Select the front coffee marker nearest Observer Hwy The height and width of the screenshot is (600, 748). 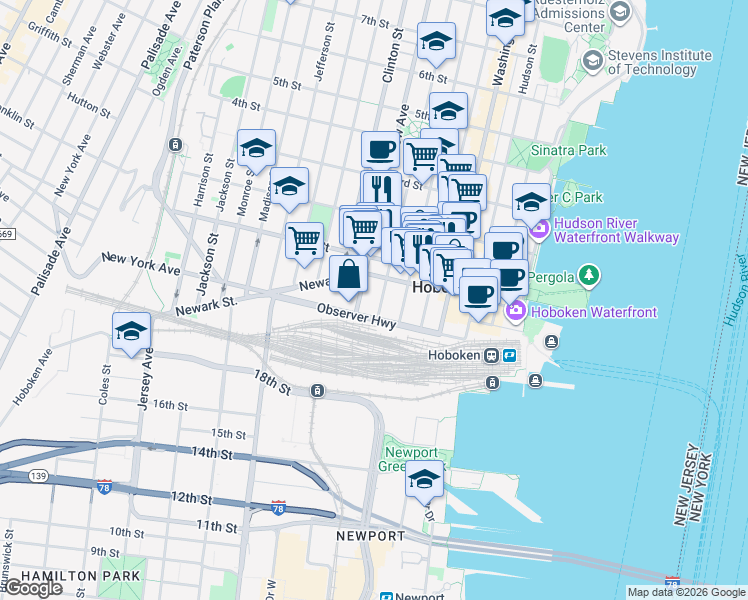(478, 298)
